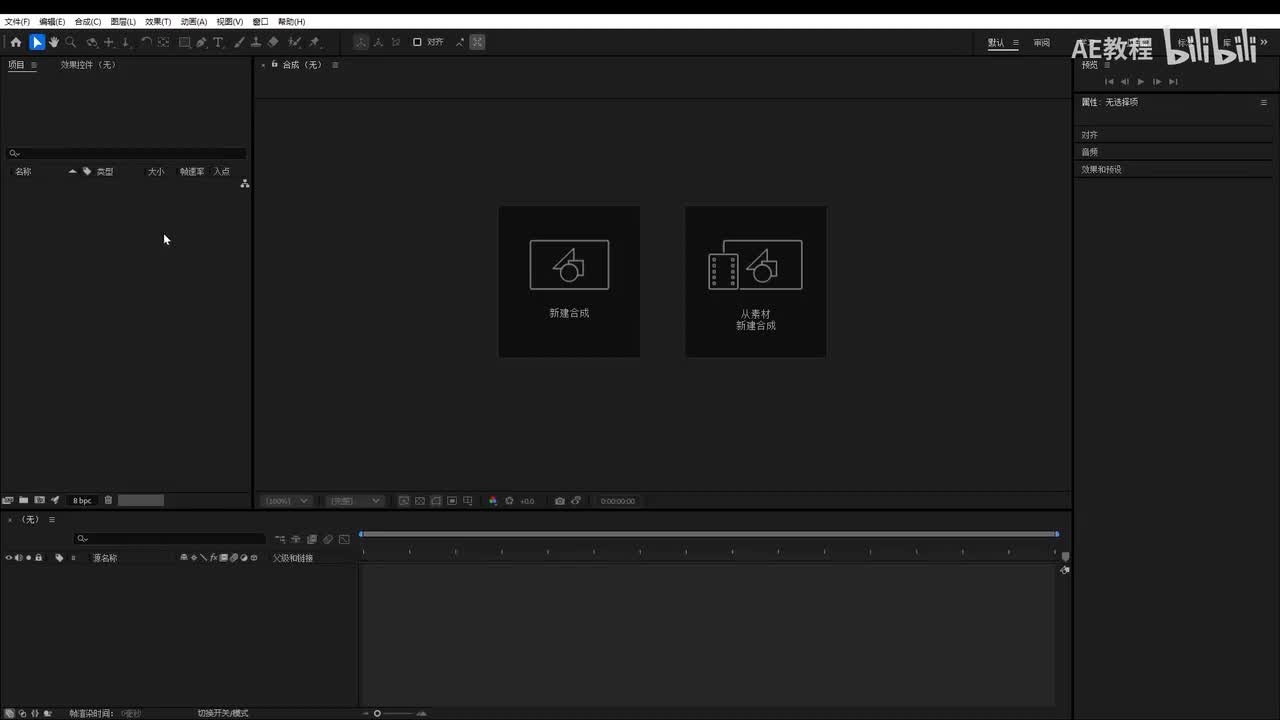Jump to last frame in Preview panel
This screenshot has height=720, width=1280.
click(1173, 82)
